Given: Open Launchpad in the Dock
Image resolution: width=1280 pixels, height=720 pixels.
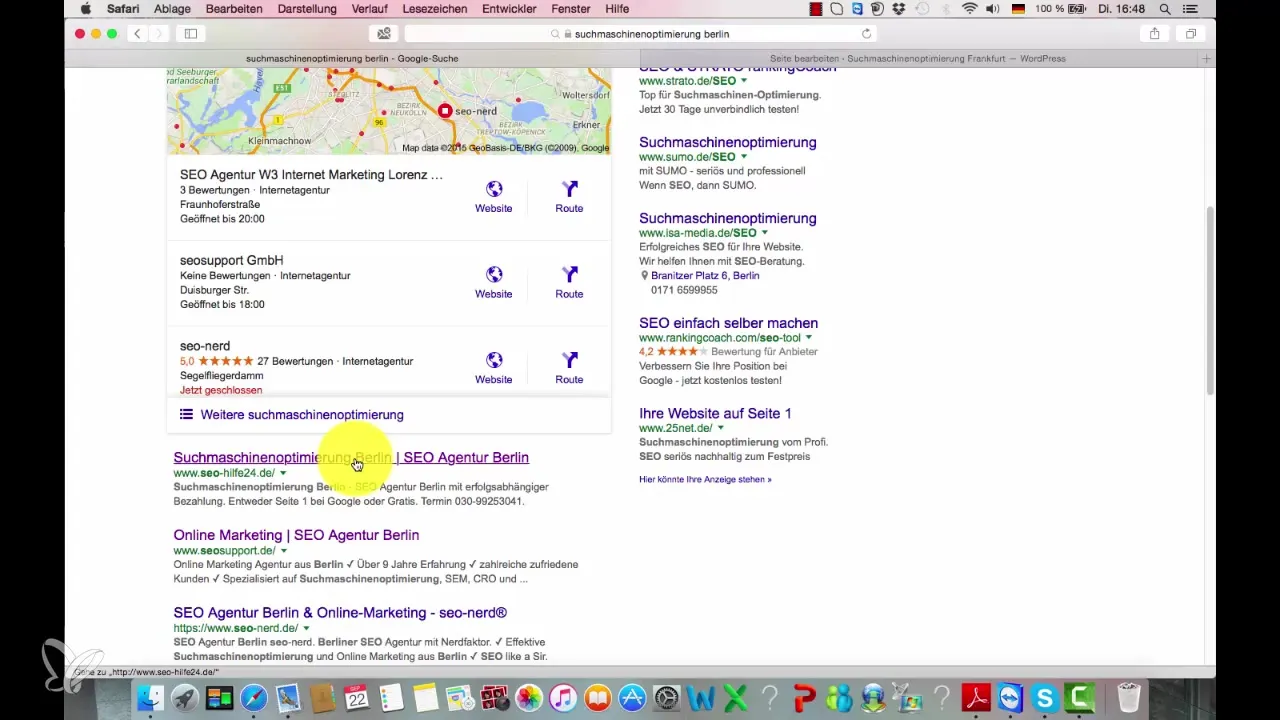Looking at the screenshot, I should (x=185, y=697).
